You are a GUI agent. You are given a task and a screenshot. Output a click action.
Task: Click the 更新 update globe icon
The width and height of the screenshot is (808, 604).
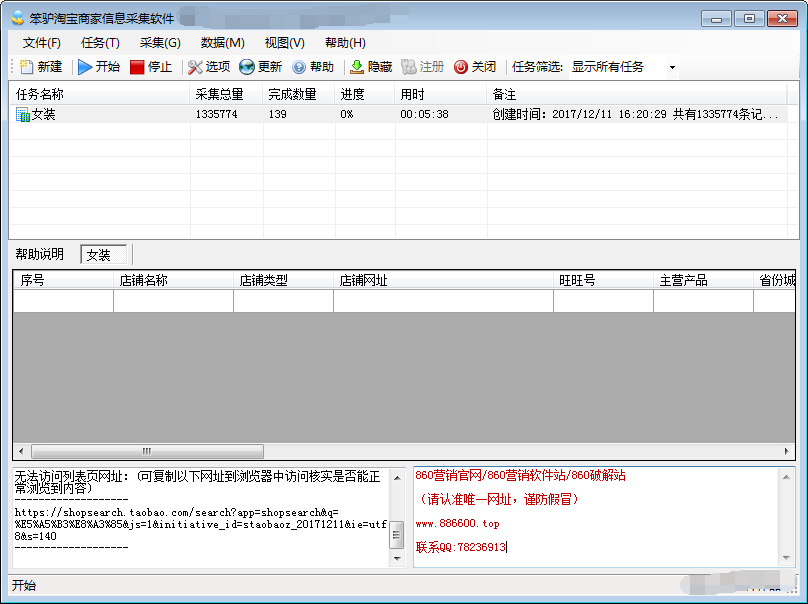pyautogui.click(x=247, y=67)
